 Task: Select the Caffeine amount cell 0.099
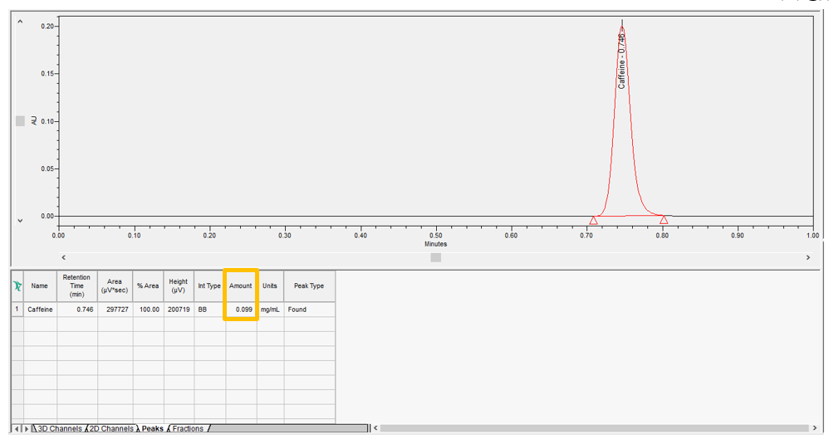click(241, 311)
